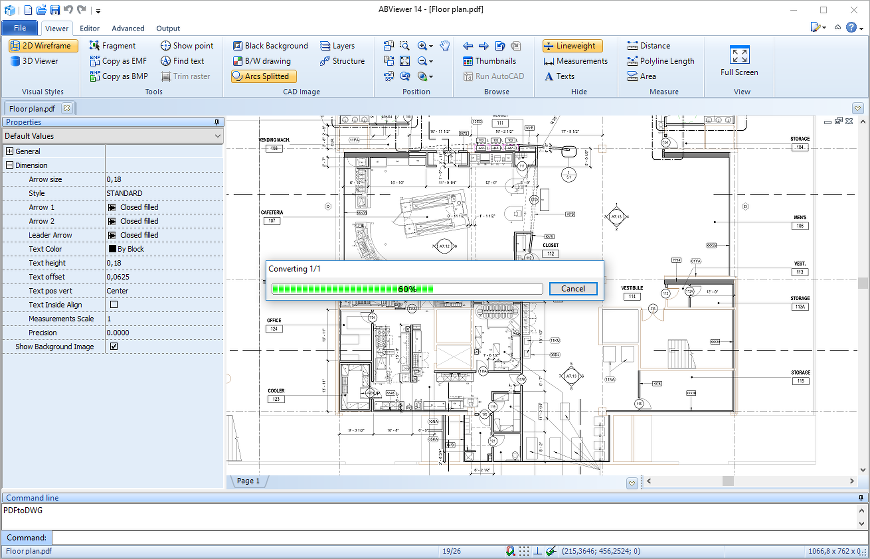The width and height of the screenshot is (870, 559).
Task: Click the New document icon in quick access toolbar
Action: tap(27, 9)
